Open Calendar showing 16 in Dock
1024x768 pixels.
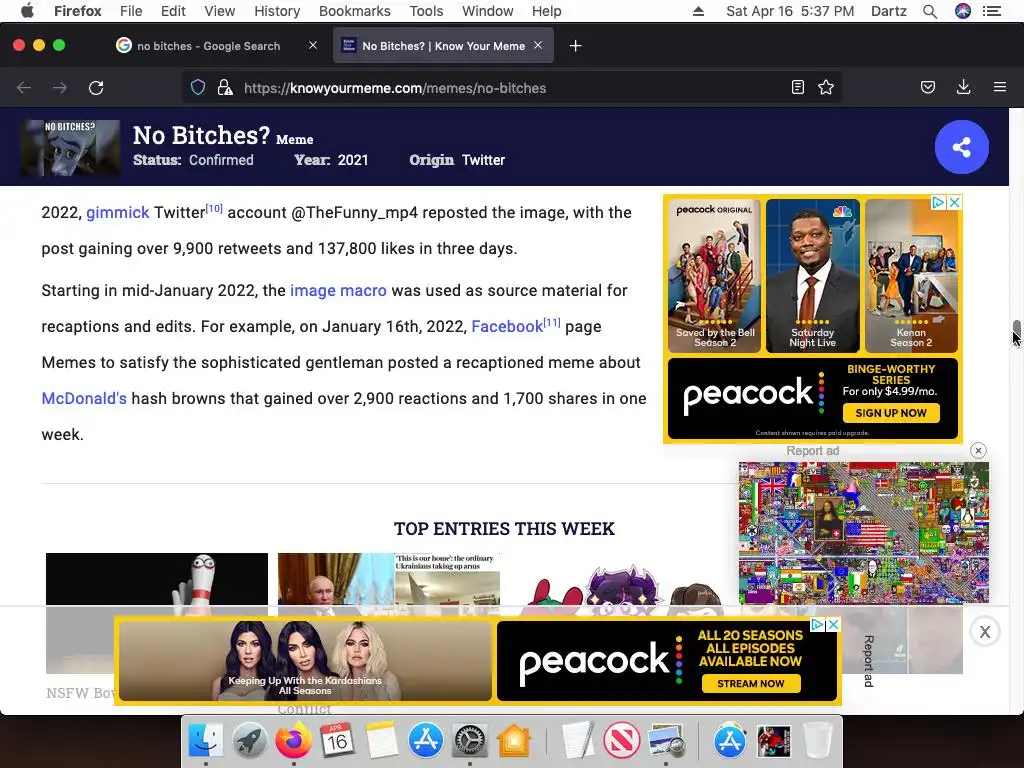337,741
